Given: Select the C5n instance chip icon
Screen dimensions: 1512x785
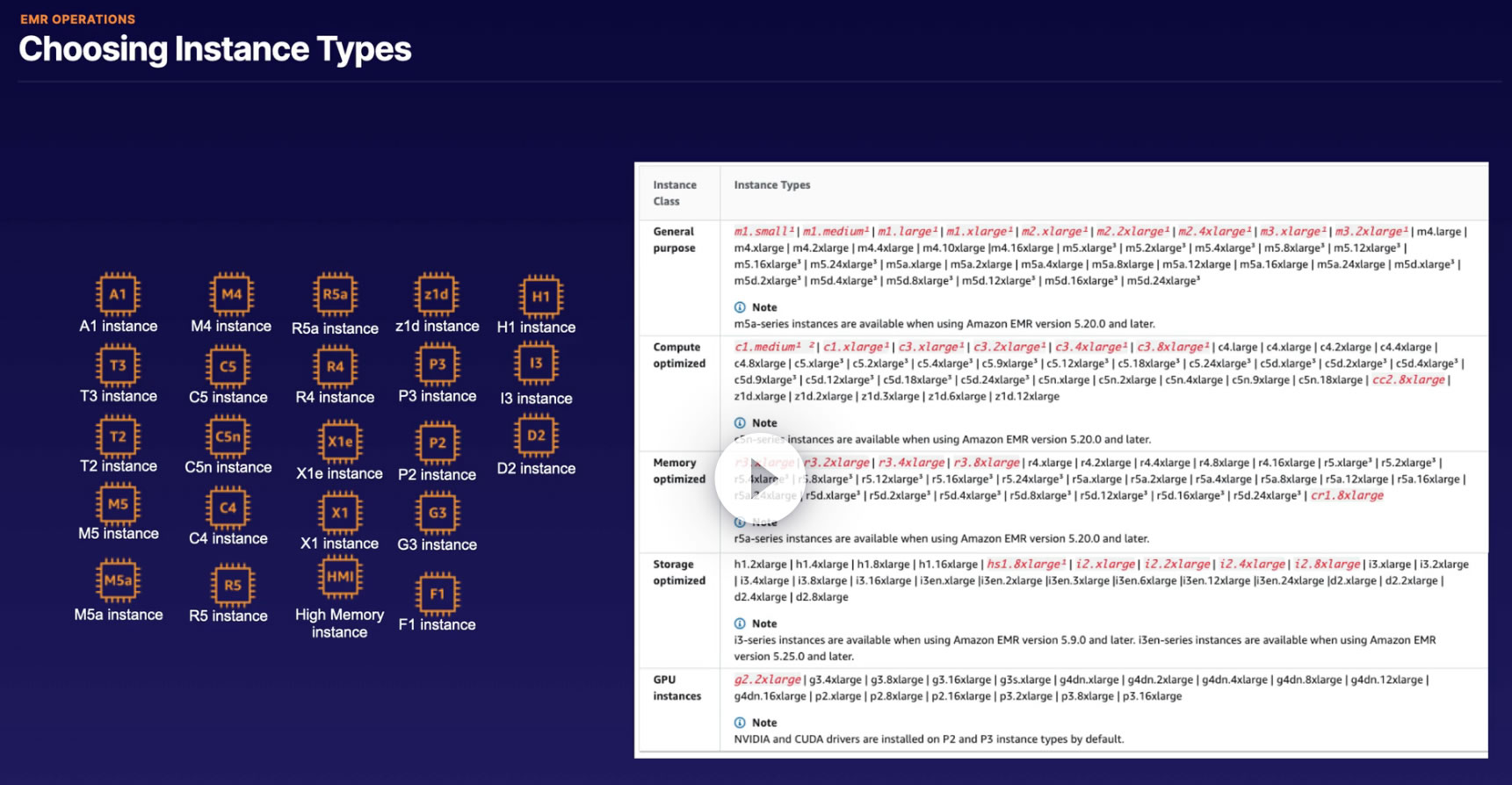Looking at the screenshot, I should click(228, 436).
